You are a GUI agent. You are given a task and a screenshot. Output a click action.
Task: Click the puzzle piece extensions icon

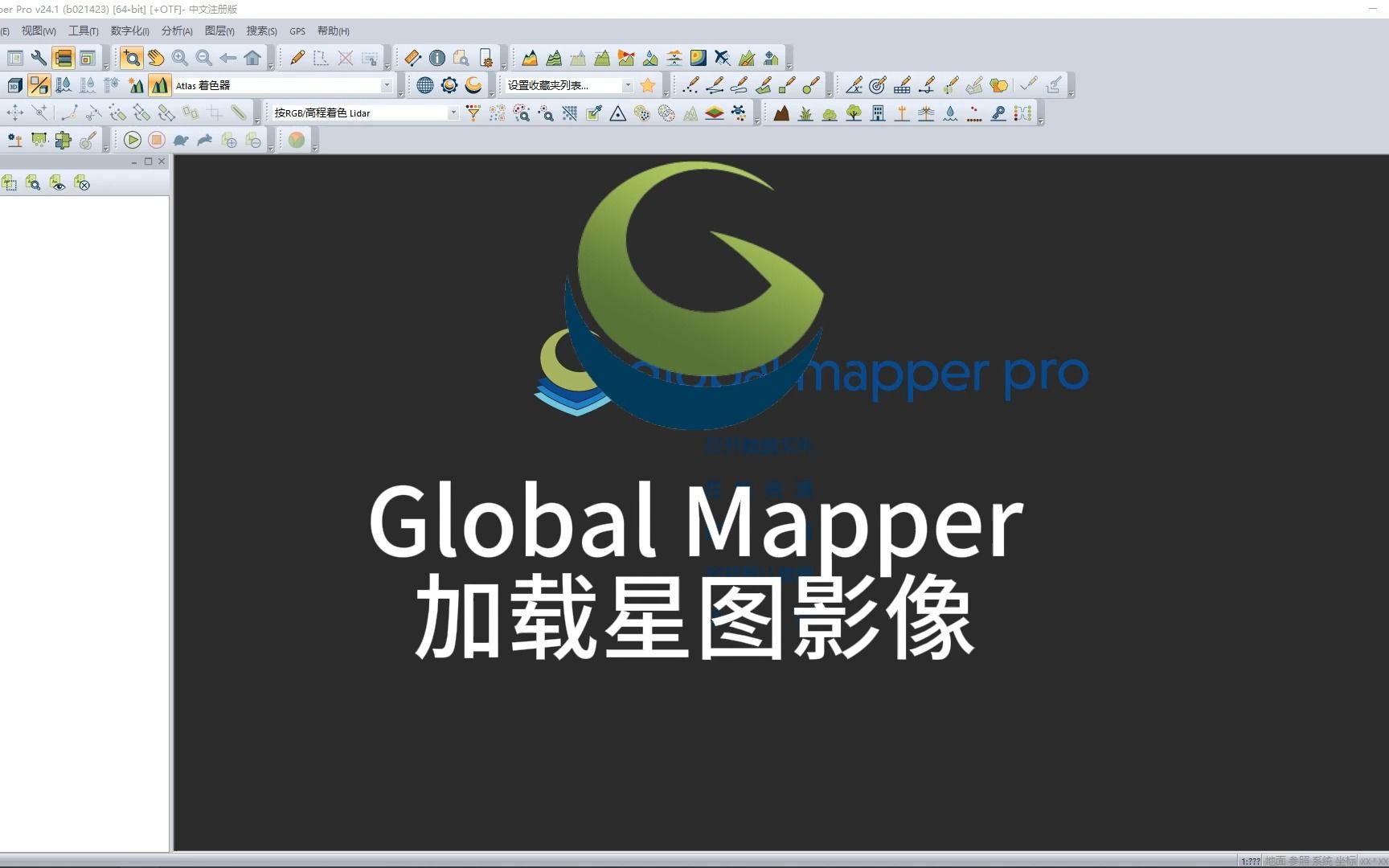pyautogui.click(x=63, y=140)
